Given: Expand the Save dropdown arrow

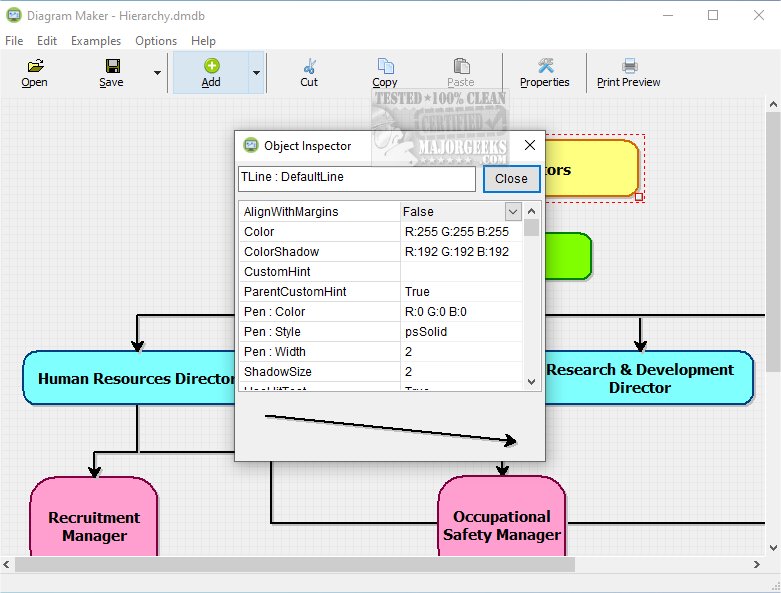Looking at the screenshot, I should (x=157, y=73).
